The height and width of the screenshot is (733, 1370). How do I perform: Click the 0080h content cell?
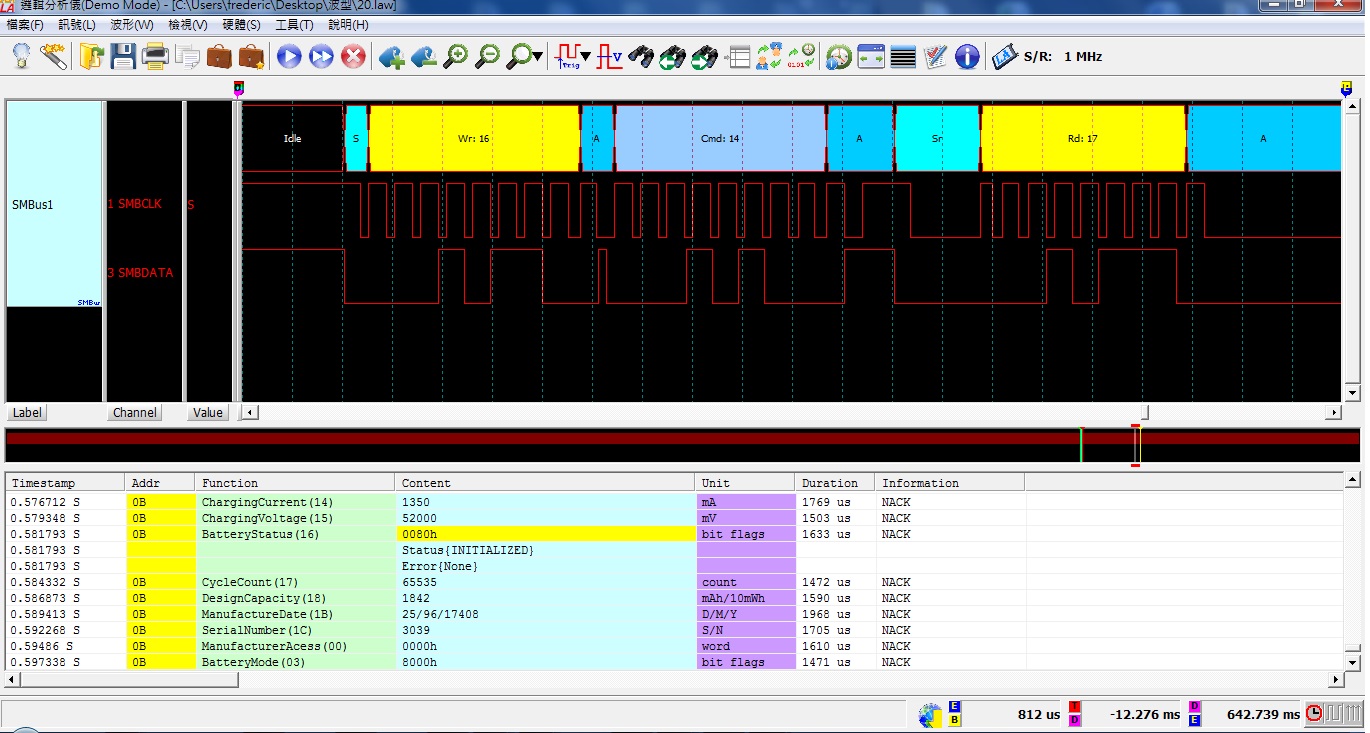point(545,534)
